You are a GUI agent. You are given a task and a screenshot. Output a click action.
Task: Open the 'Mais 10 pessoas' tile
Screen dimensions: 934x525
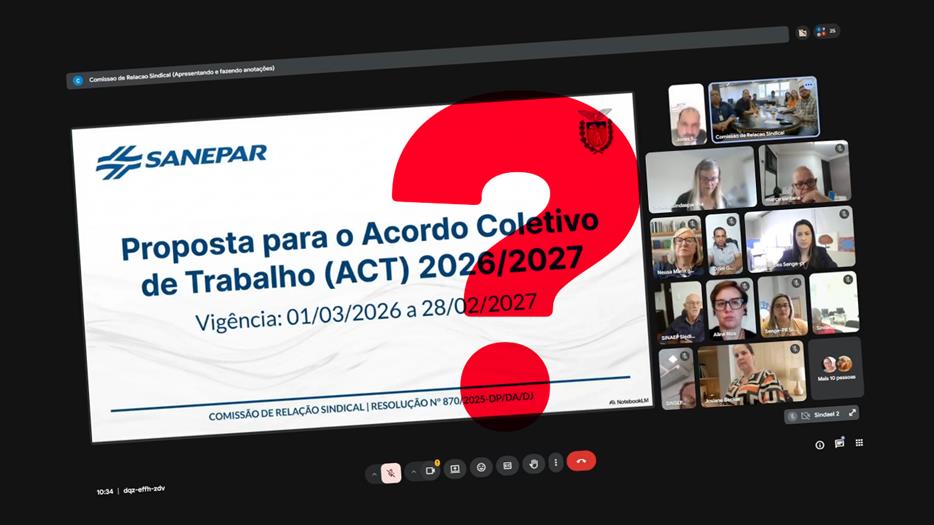[x=835, y=367]
